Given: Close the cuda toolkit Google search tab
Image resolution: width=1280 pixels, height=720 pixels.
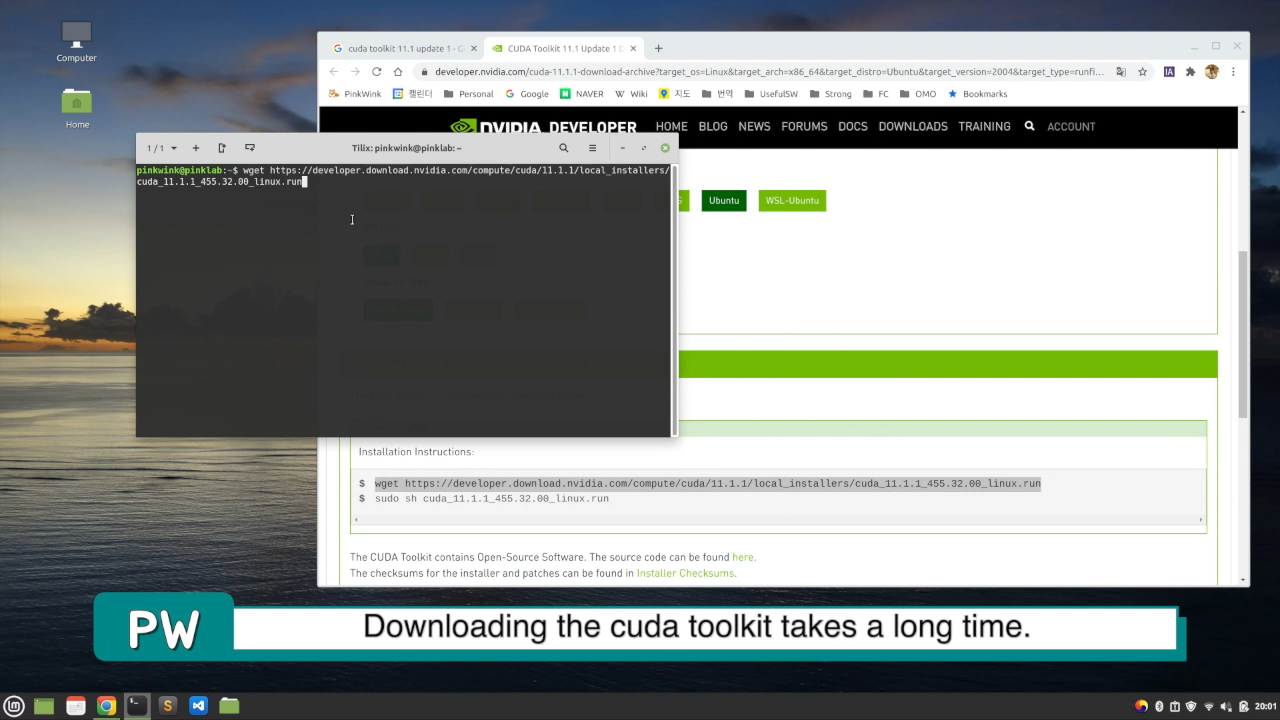Looking at the screenshot, I should [474, 48].
